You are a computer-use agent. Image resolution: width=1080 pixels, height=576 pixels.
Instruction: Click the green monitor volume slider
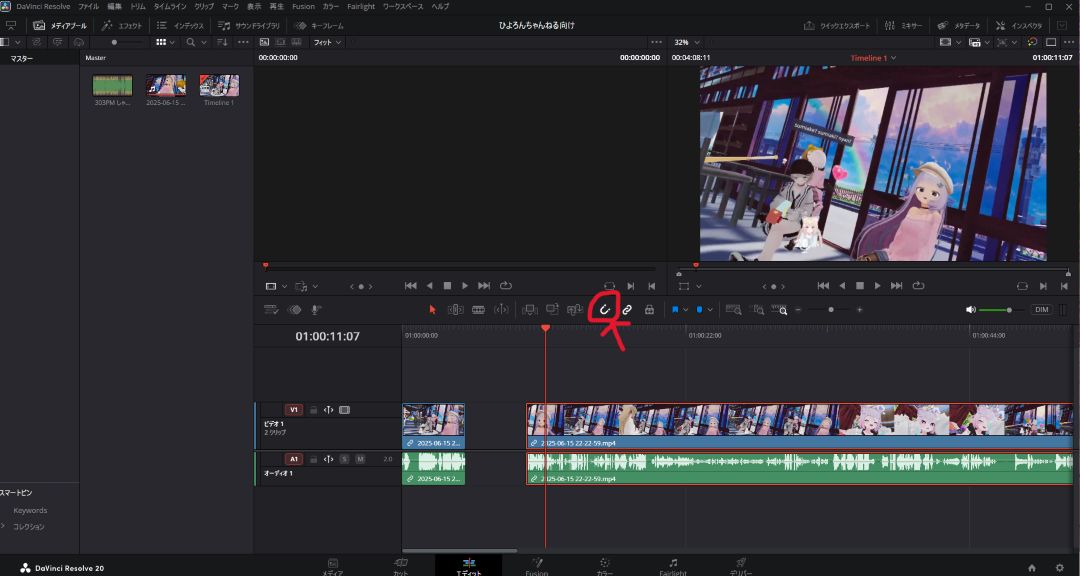(x=994, y=310)
